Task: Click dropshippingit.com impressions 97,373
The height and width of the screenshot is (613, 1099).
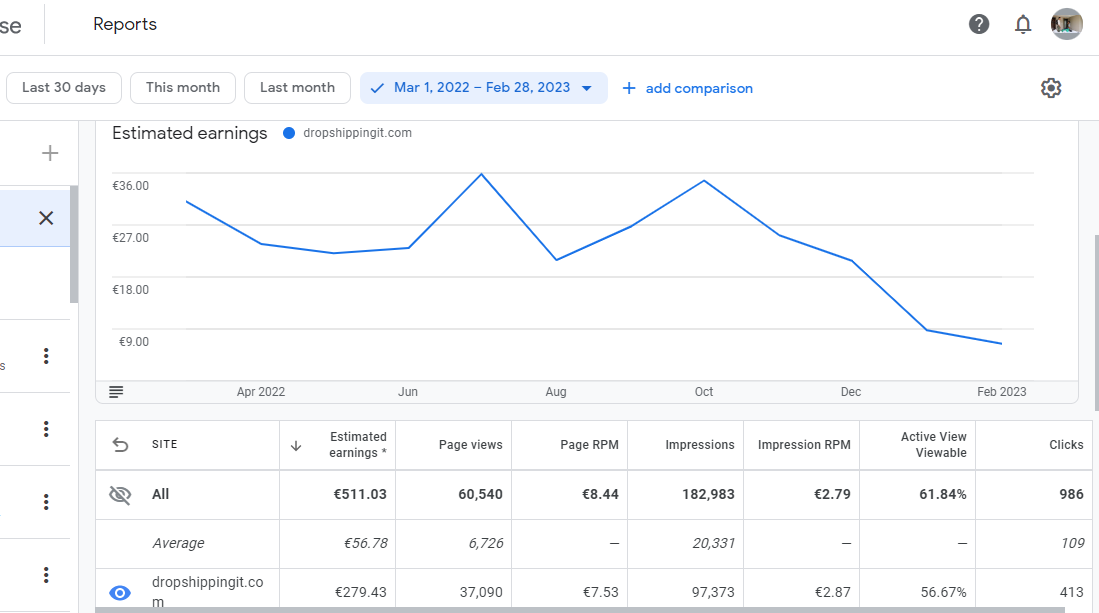Action: pos(714,592)
